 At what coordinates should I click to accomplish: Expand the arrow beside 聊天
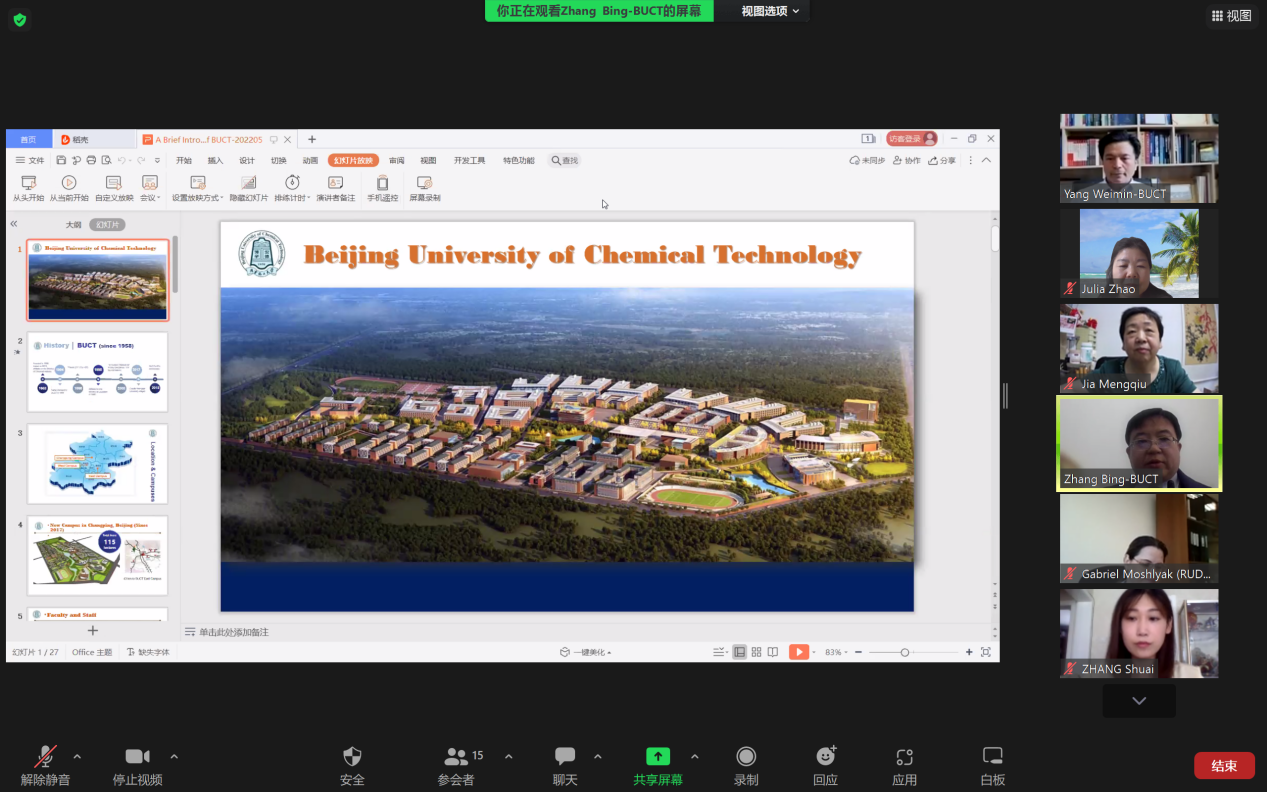(x=598, y=756)
